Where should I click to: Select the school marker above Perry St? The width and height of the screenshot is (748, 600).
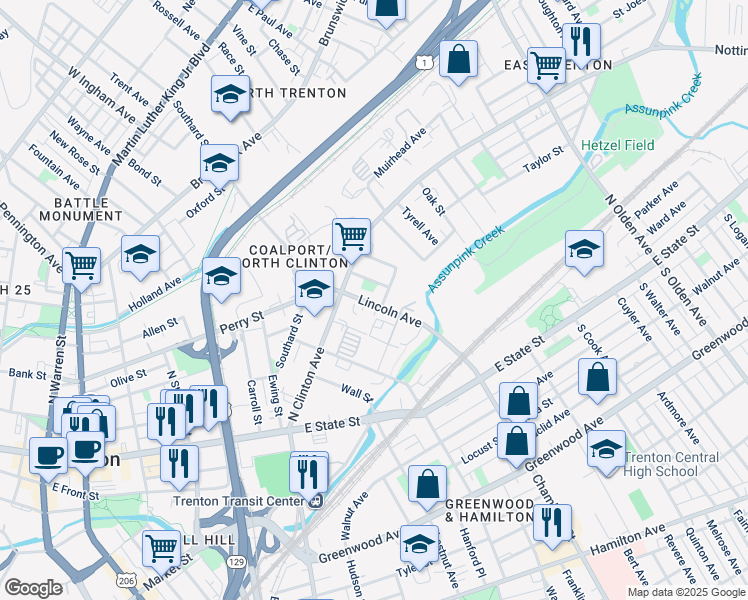[314, 291]
